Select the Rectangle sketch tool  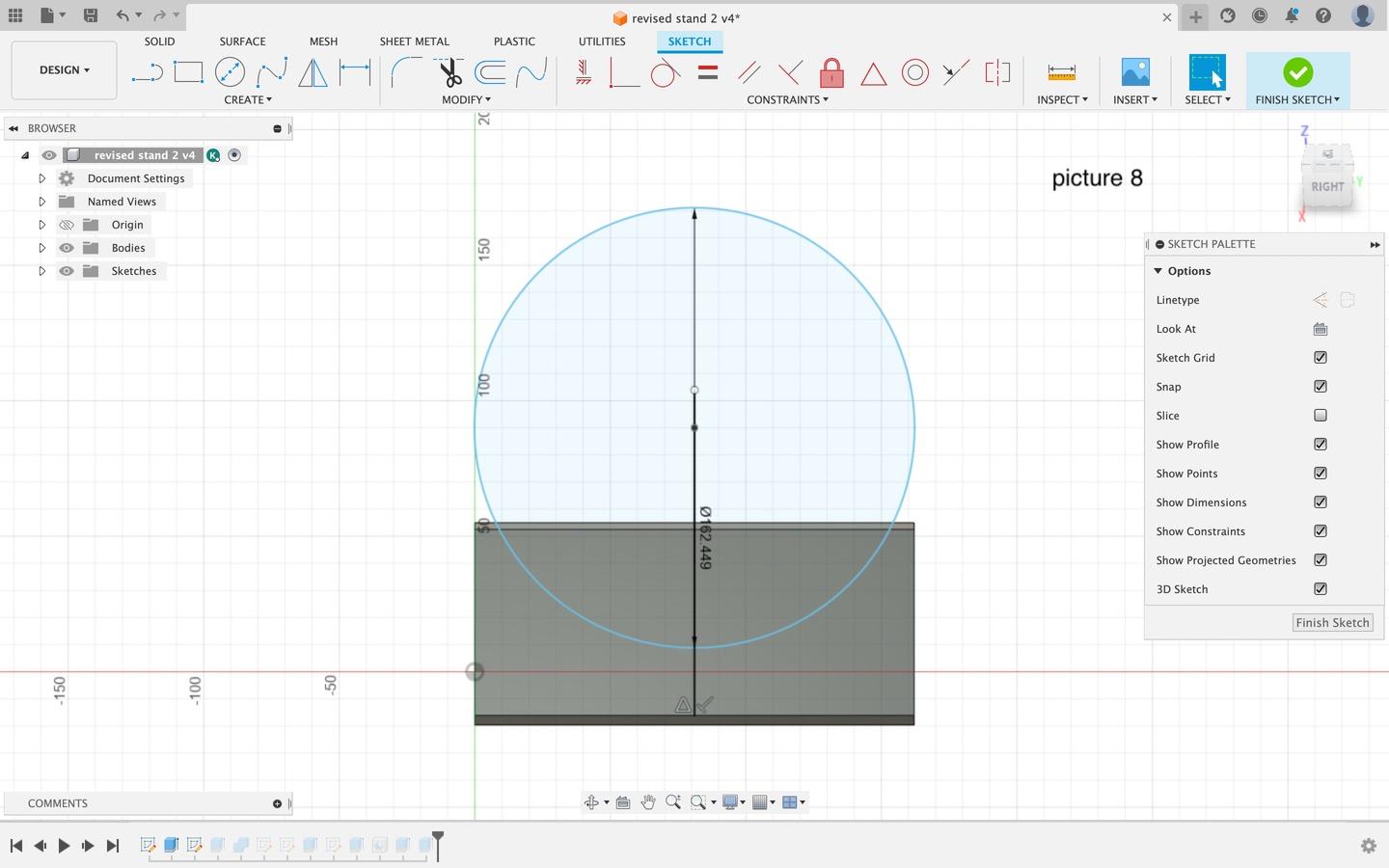coord(188,72)
